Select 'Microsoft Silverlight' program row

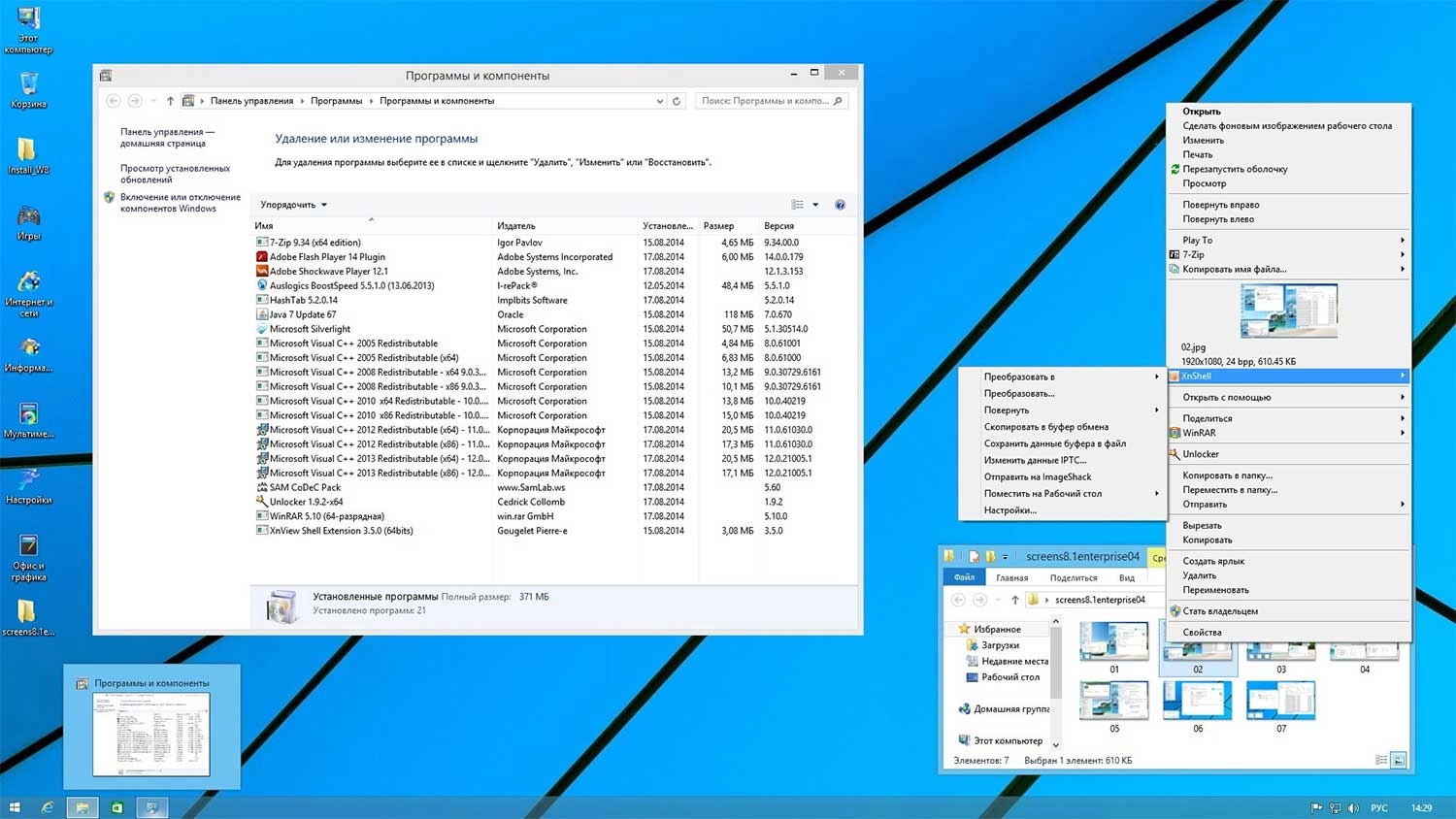tap(553, 329)
